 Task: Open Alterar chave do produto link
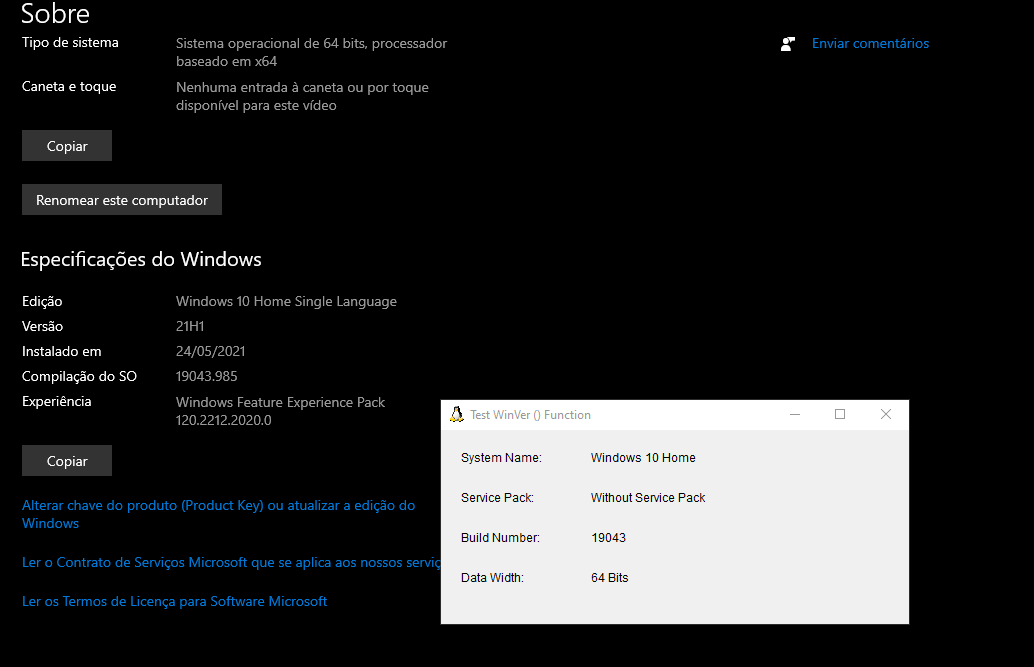pyautogui.click(x=218, y=514)
